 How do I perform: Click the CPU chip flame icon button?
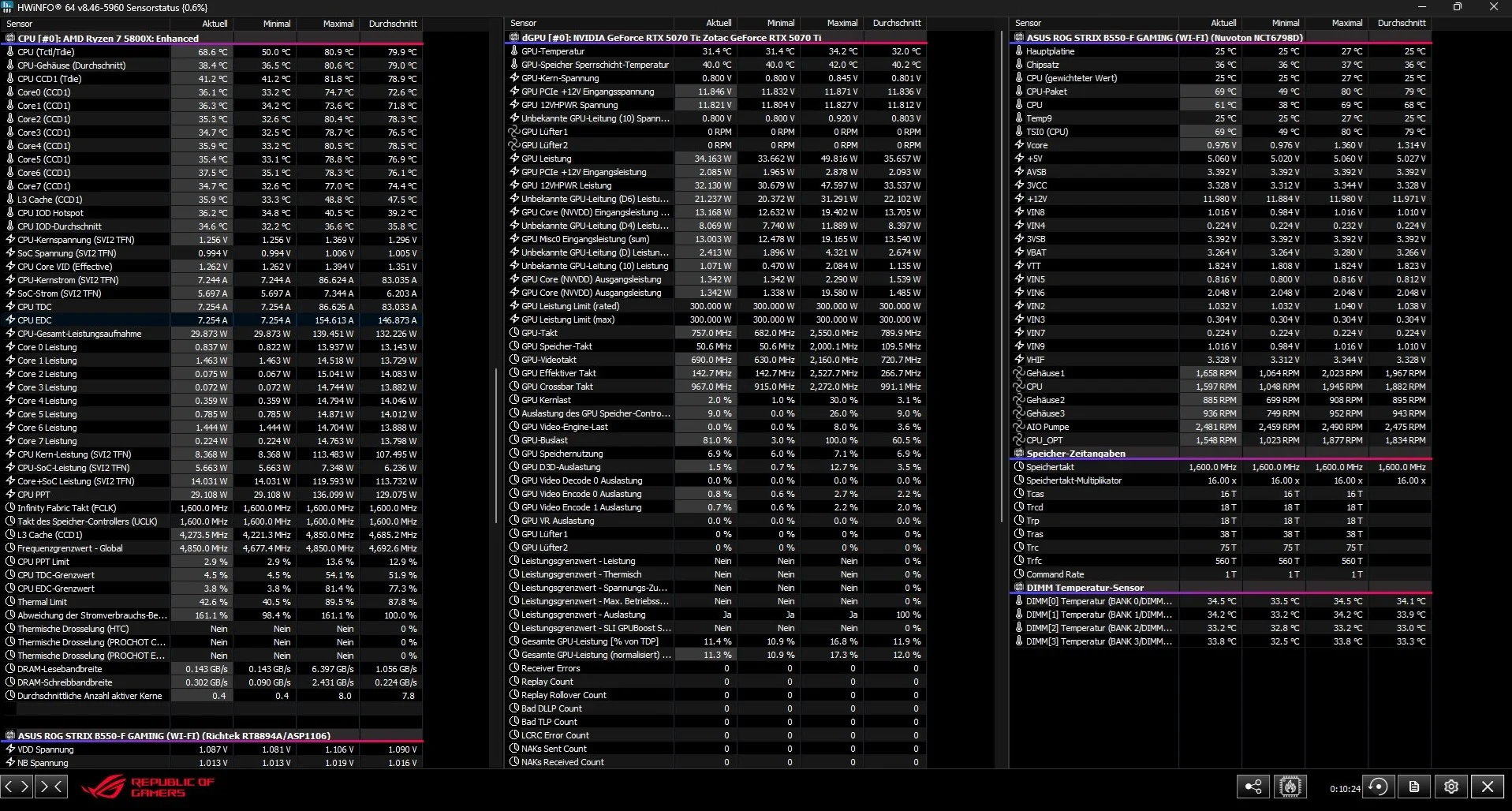pos(1290,787)
